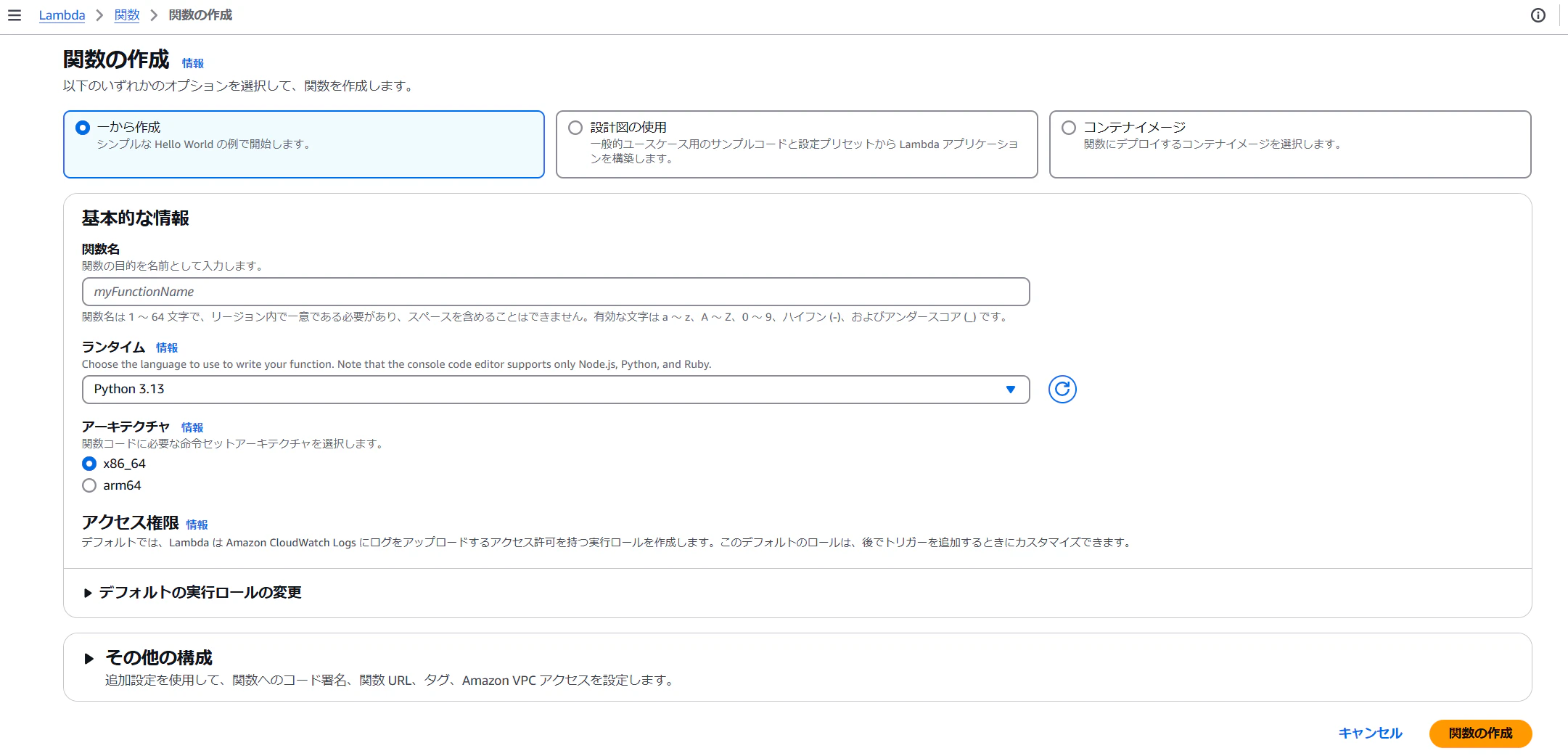Image resolution: width=1568 pixels, height=756 pixels.
Task: Open the 情報 link beside アクセス権限
Action: pyautogui.click(x=197, y=525)
